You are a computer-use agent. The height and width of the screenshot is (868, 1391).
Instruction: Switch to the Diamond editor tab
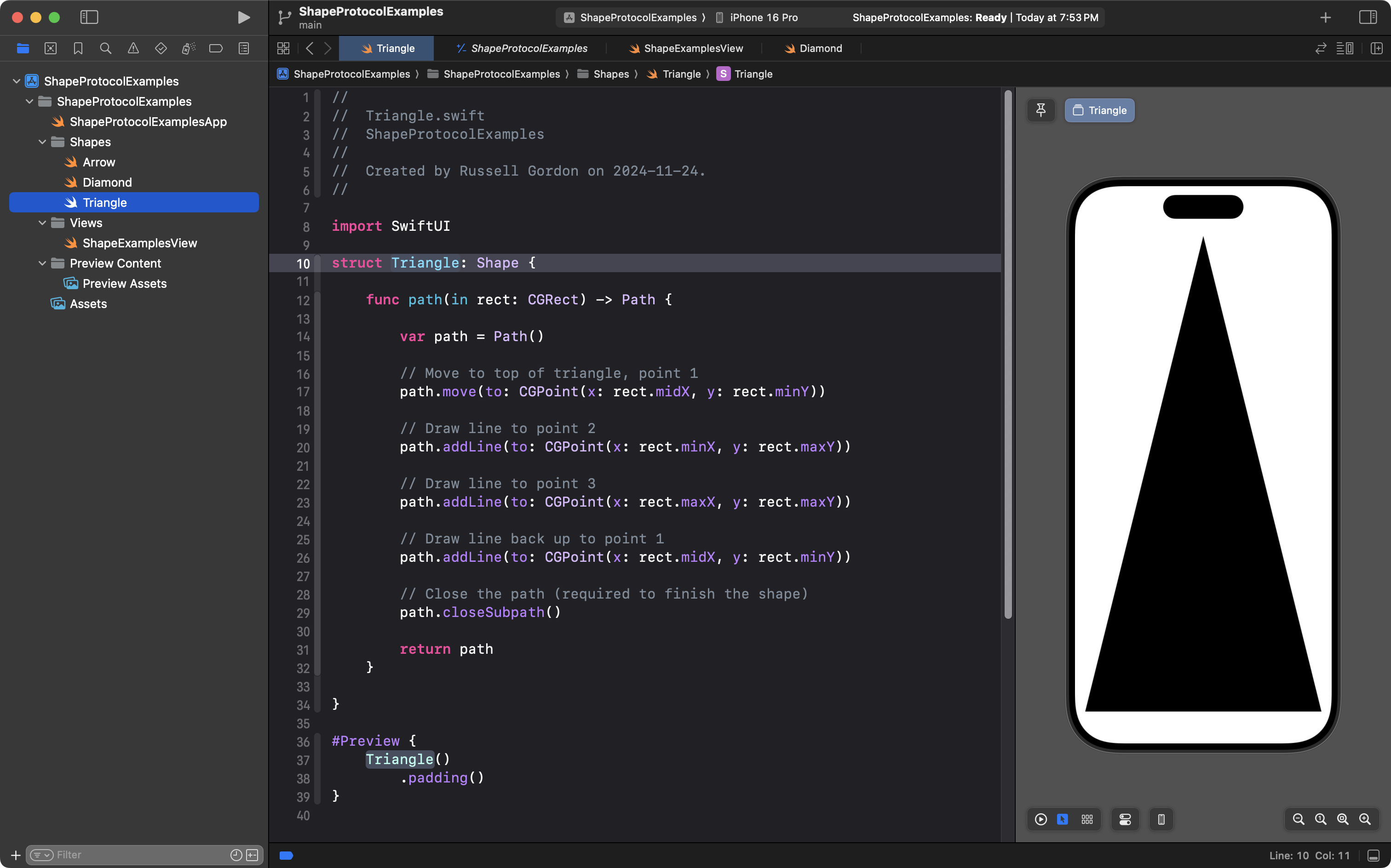tap(813, 48)
